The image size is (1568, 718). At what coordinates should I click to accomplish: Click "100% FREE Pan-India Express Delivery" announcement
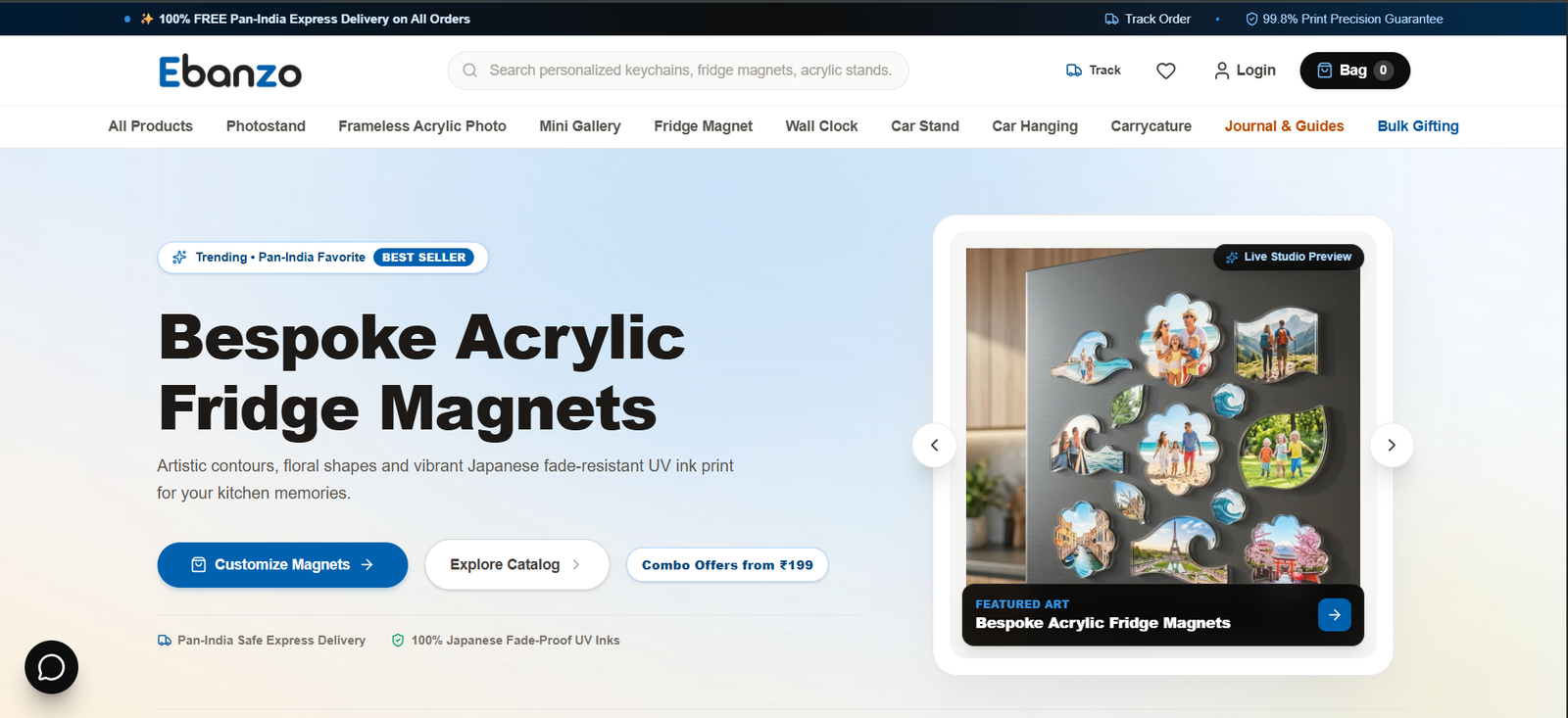point(315,19)
